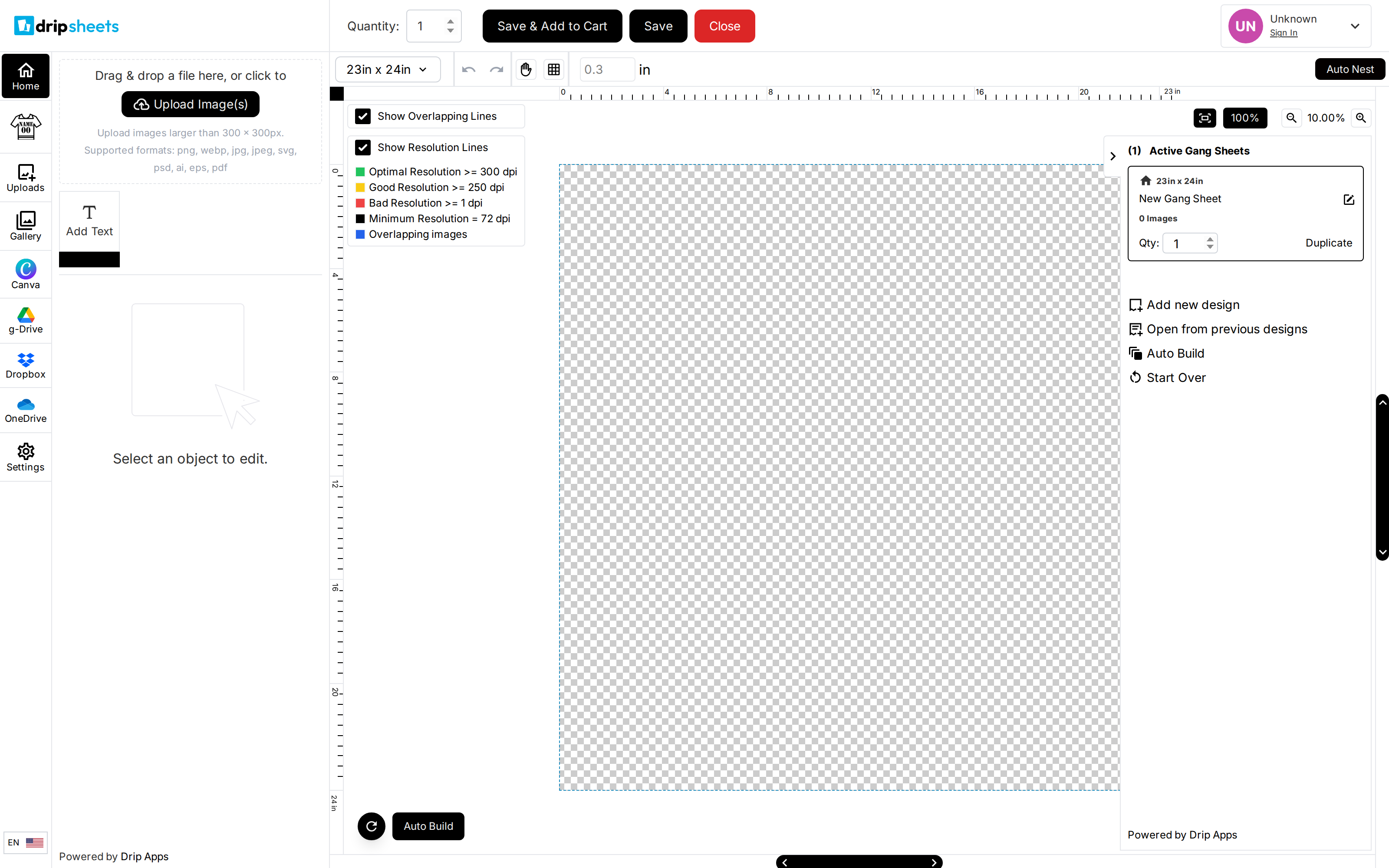Click the Add Text tool

point(89,221)
